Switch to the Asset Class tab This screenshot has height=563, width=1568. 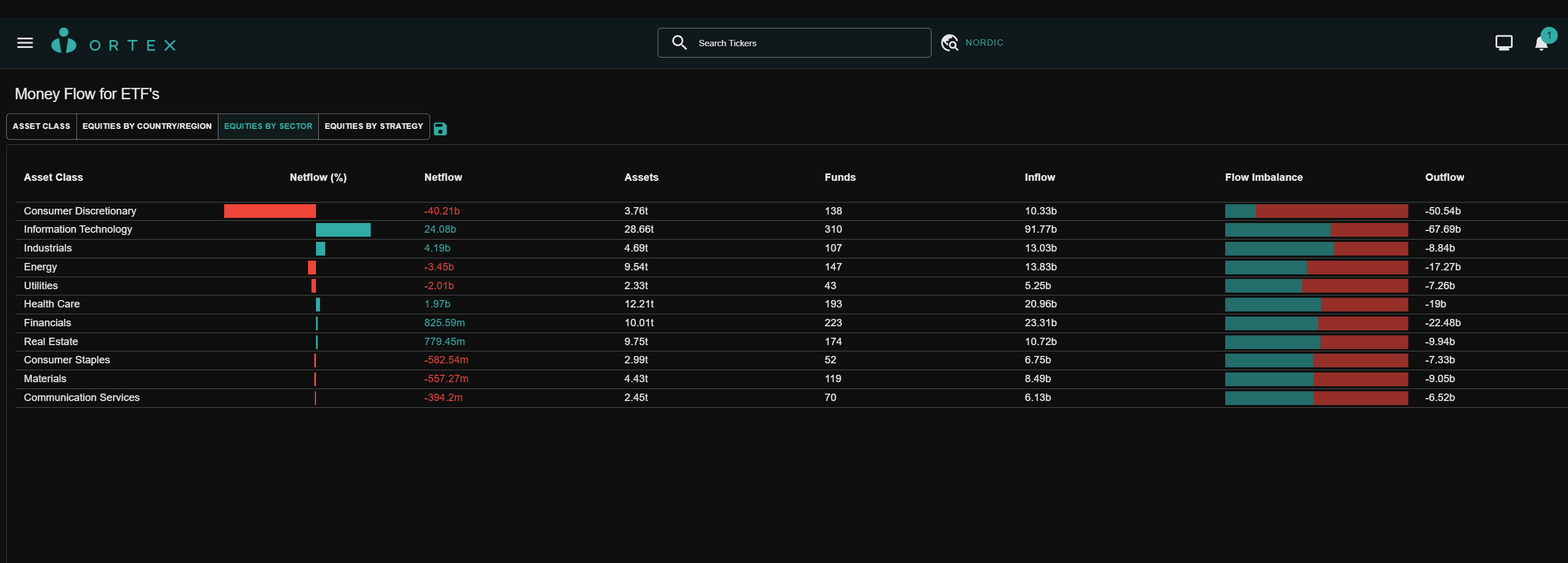(x=42, y=126)
